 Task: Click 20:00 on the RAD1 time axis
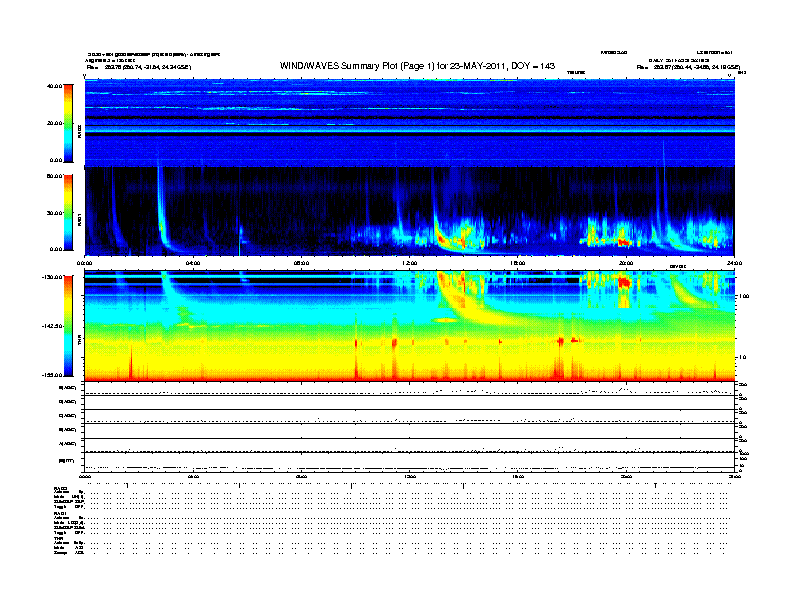click(x=626, y=263)
